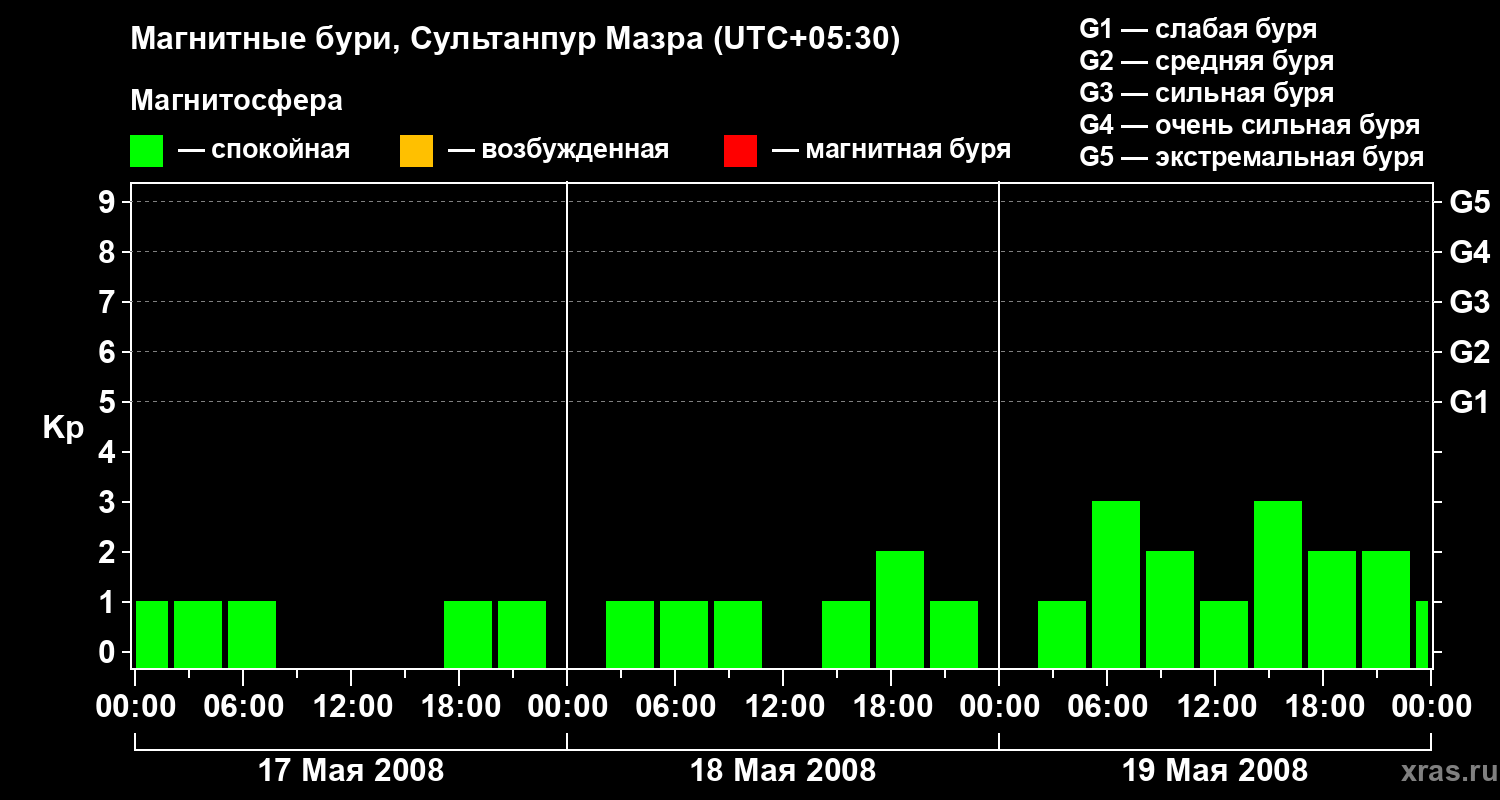Click the Kp 1 bar above 06:00 on 18 May
The width and height of the screenshot is (1500, 800).
[x=684, y=634]
